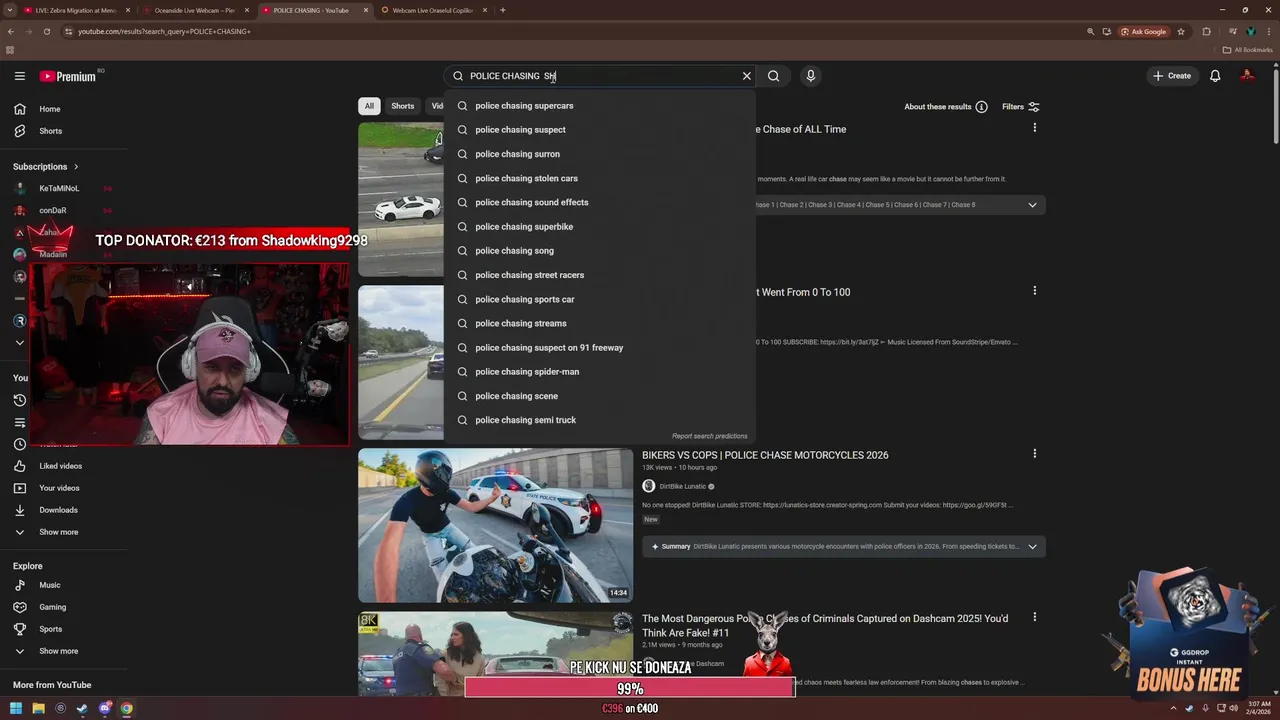Screen dimensions: 1280x720
Task: Open the notifications bell
Action: click(x=1215, y=76)
